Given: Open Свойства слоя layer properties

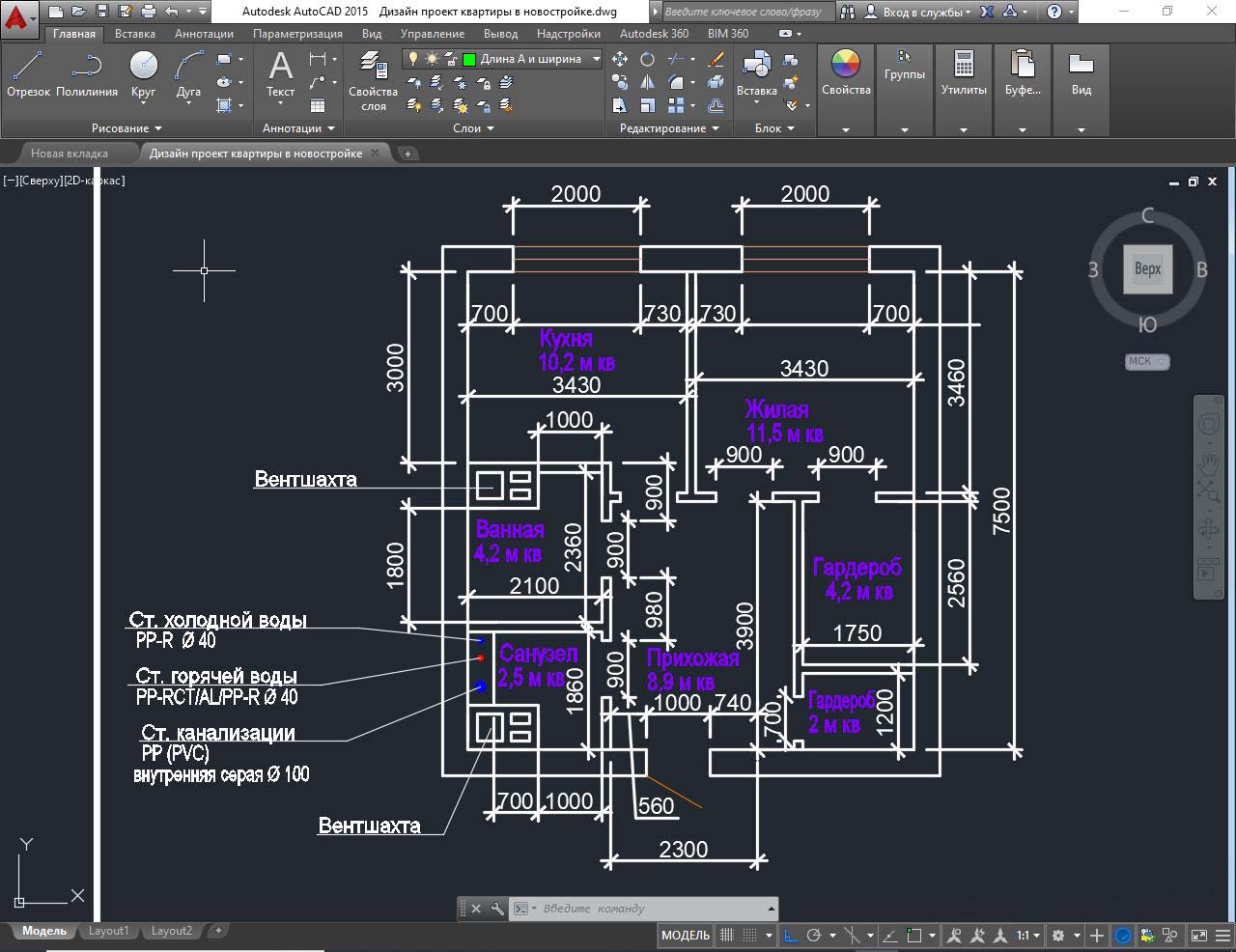Looking at the screenshot, I should (373, 75).
